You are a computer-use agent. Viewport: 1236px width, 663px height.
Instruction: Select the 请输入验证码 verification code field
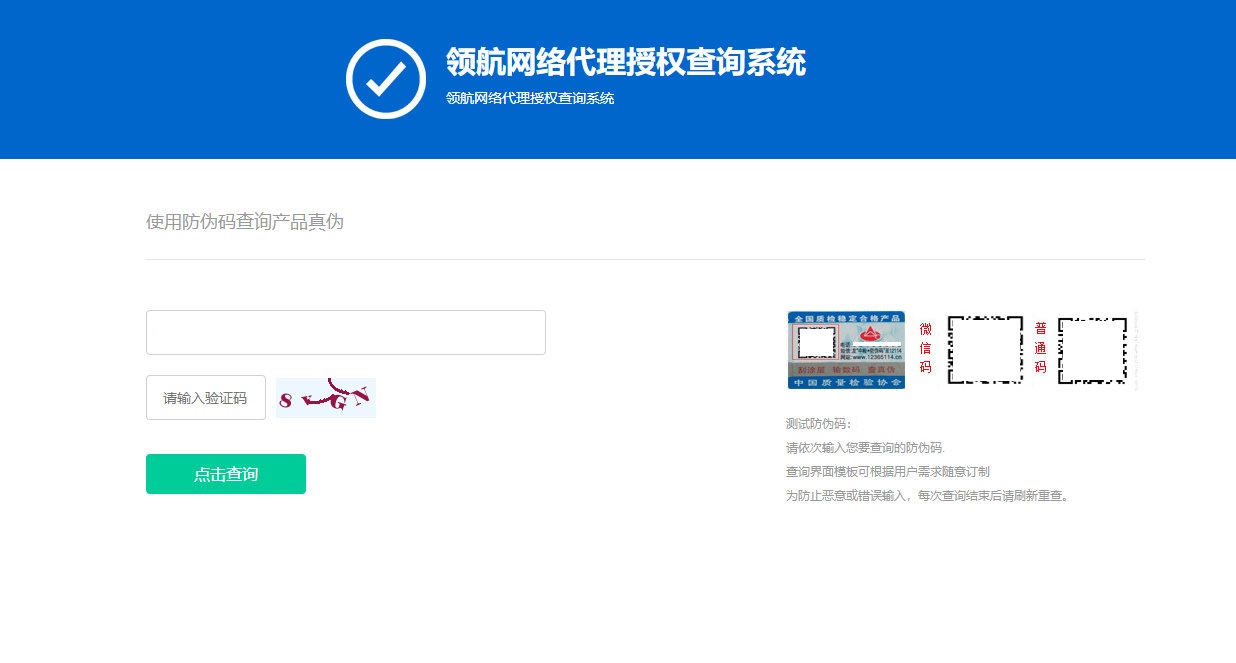[205, 397]
